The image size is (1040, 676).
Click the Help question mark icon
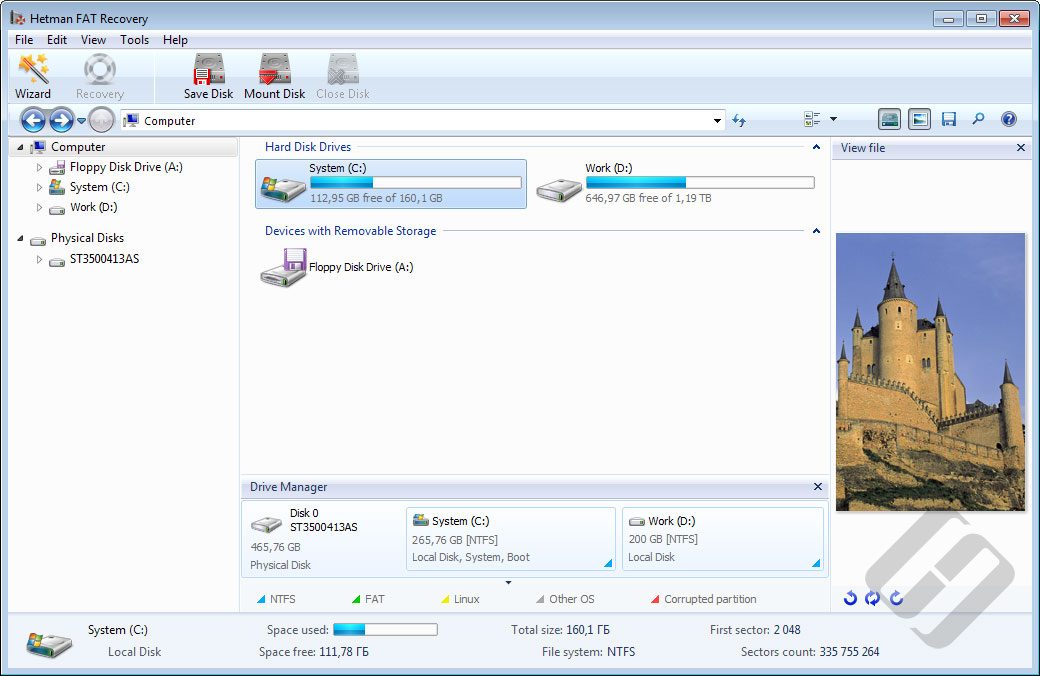pyautogui.click(x=1009, y=119)
